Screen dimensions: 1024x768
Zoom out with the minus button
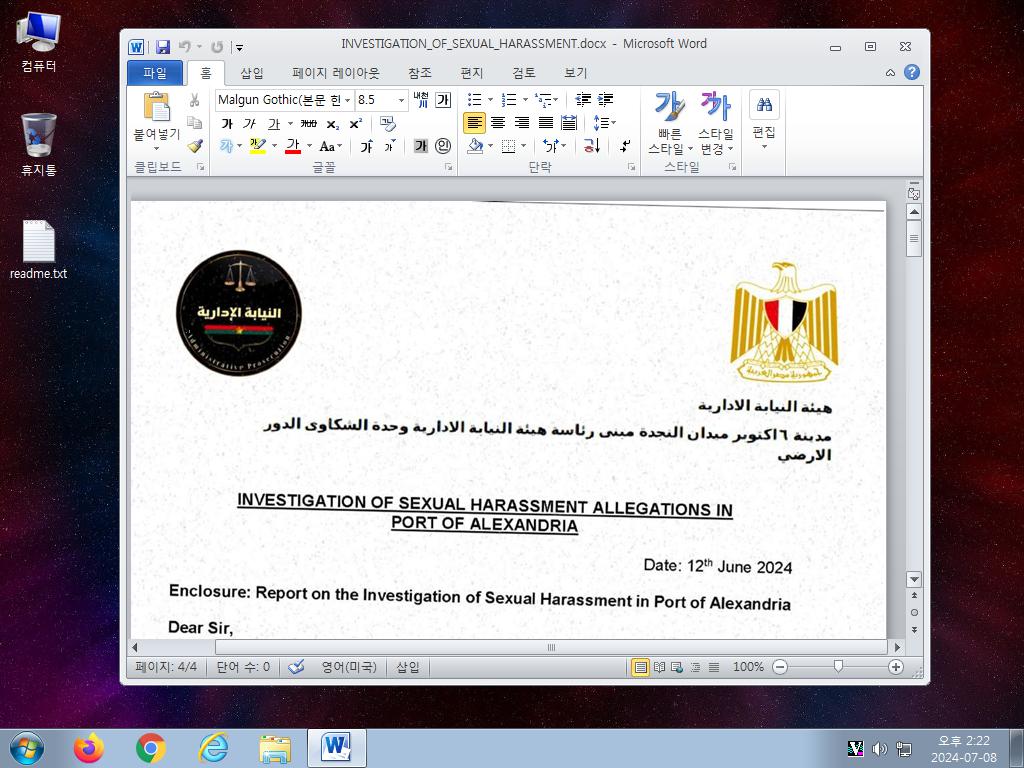pyautogui.click(x=780, y=667)
